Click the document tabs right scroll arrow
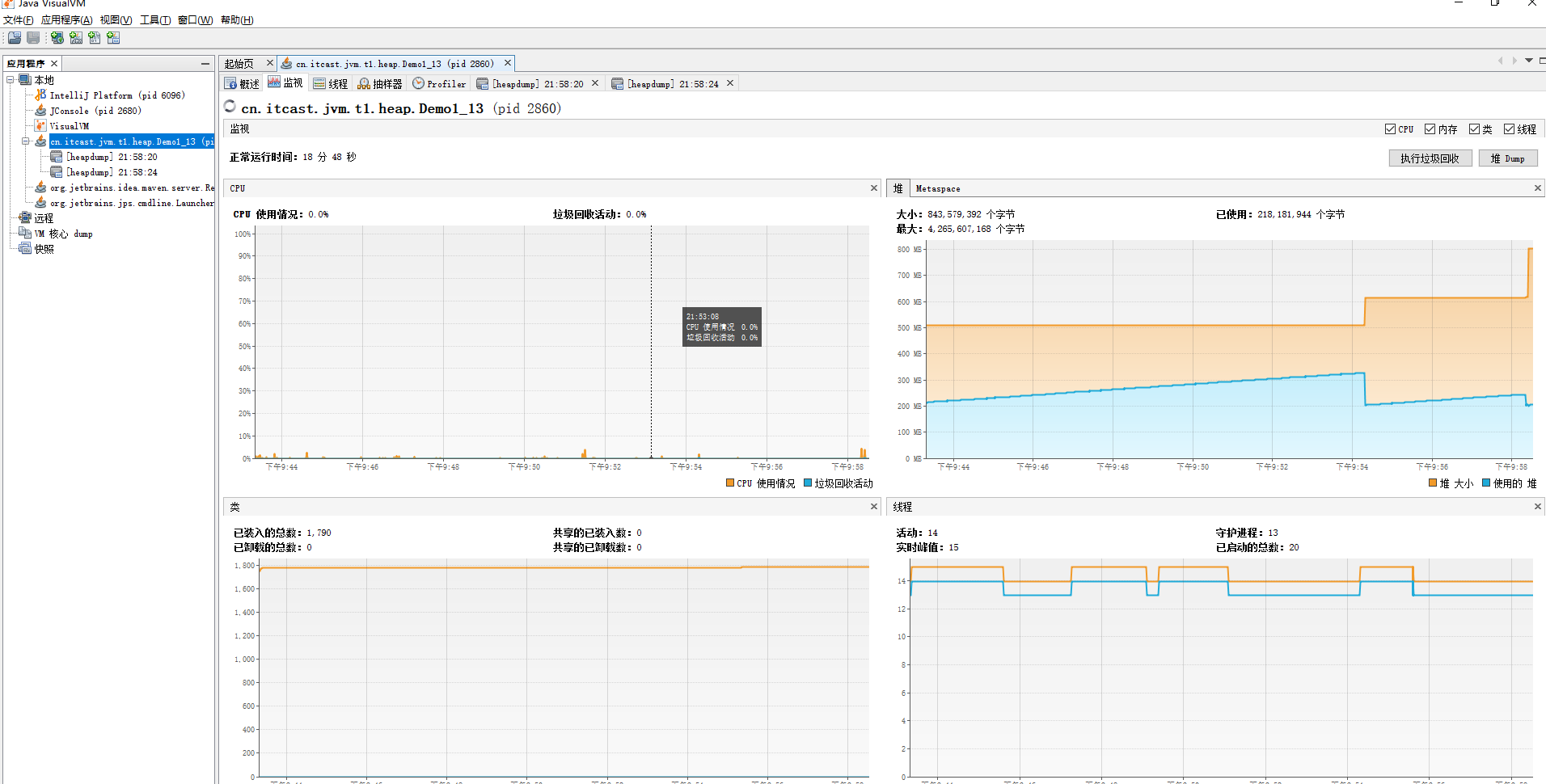Image resolution: width=1546 pixels, height=784 pixels. coord(1514,61)
